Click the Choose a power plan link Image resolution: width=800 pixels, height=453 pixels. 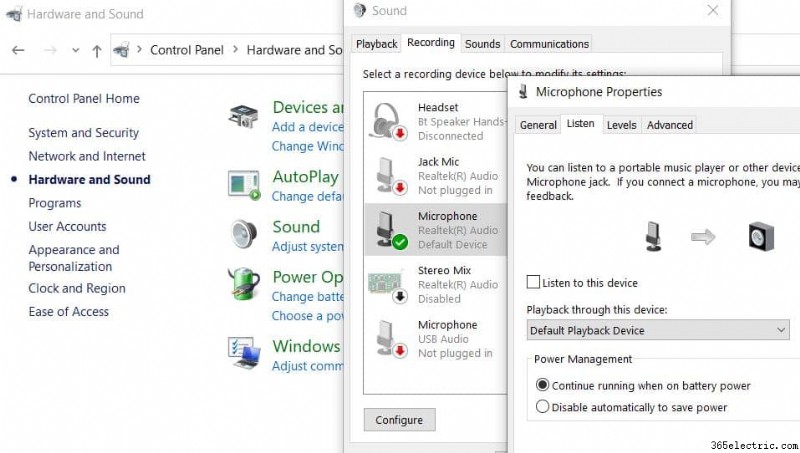pyautogui.click(x=308, y=316)
